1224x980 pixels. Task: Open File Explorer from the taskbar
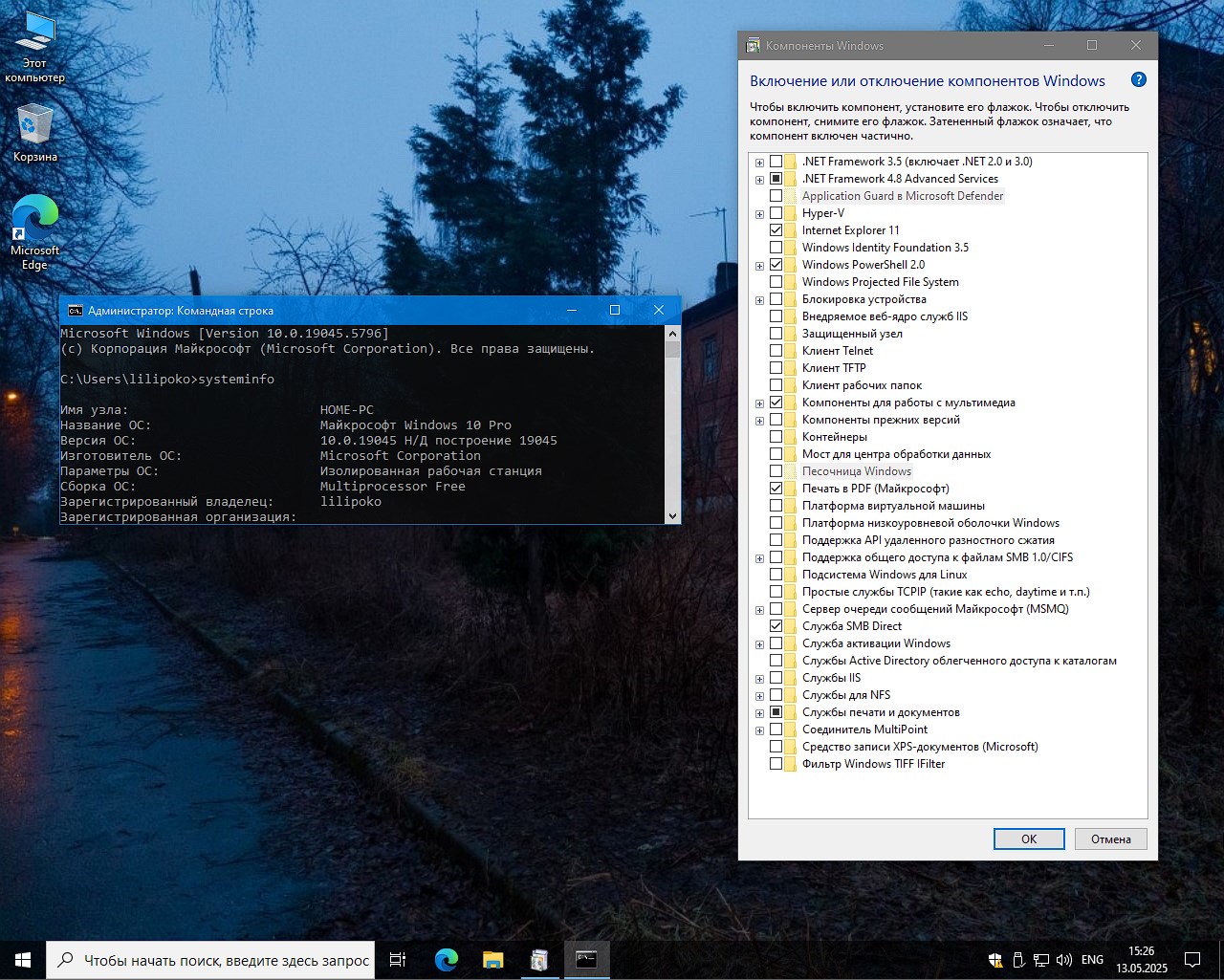coord(492,960)
